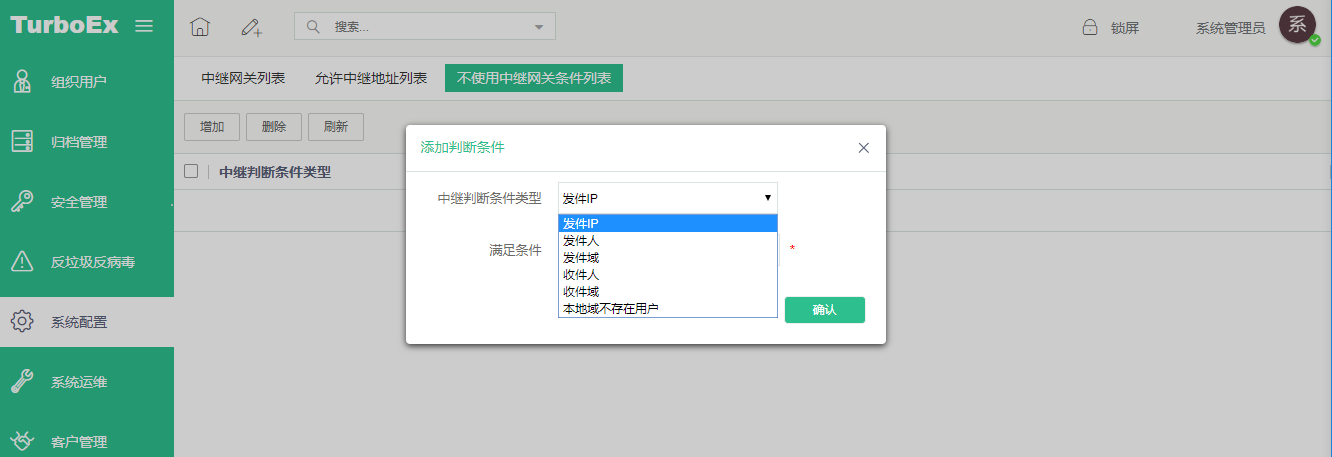This screenshot has height=457, width=1332.
Task: Click the TurboEx logo
Action: coord(64,25)
